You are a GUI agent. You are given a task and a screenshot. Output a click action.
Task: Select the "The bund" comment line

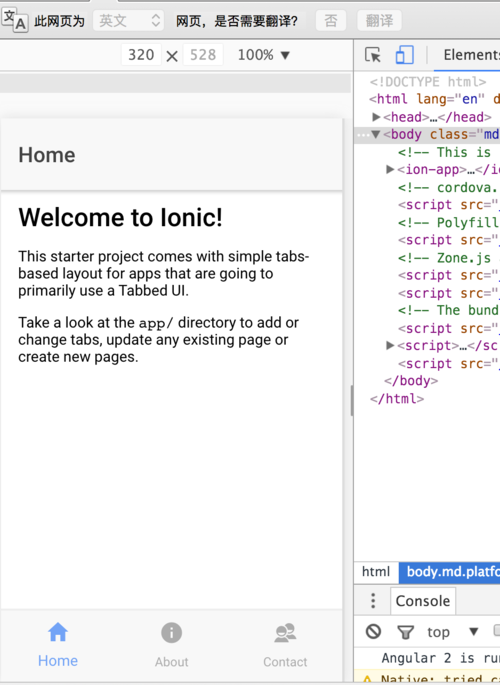click(x=448, y=310)
